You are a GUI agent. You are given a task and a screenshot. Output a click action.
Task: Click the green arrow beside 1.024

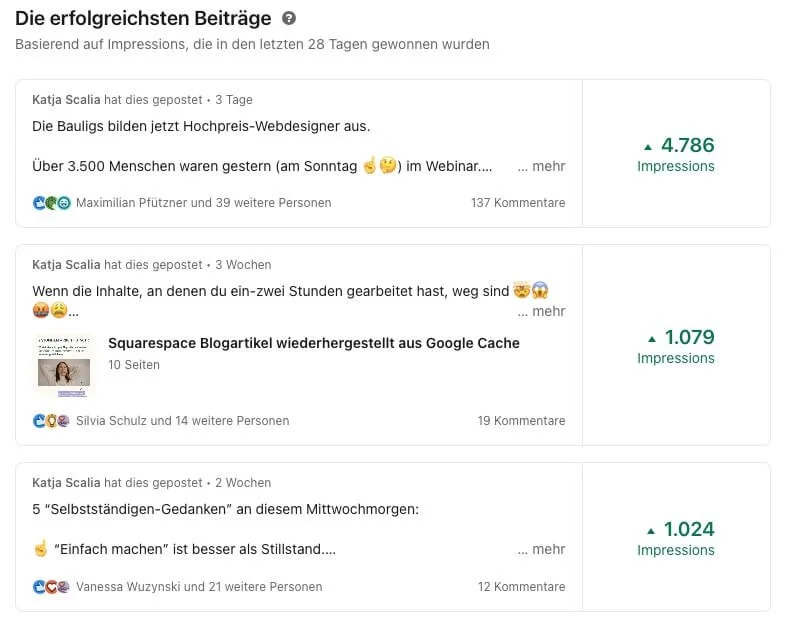pyautogui.click(x=651, y=531)
